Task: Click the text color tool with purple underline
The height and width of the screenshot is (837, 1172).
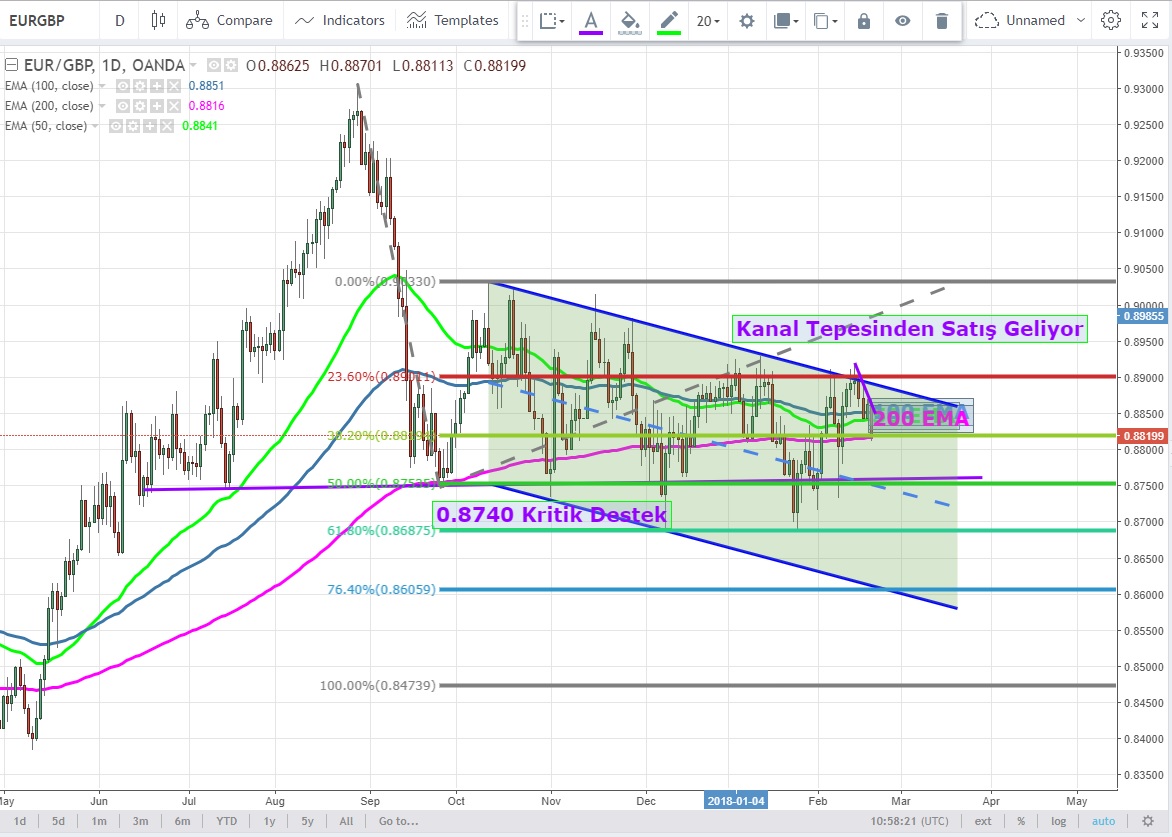Action: pyautogui.click(x=590, y=21)
